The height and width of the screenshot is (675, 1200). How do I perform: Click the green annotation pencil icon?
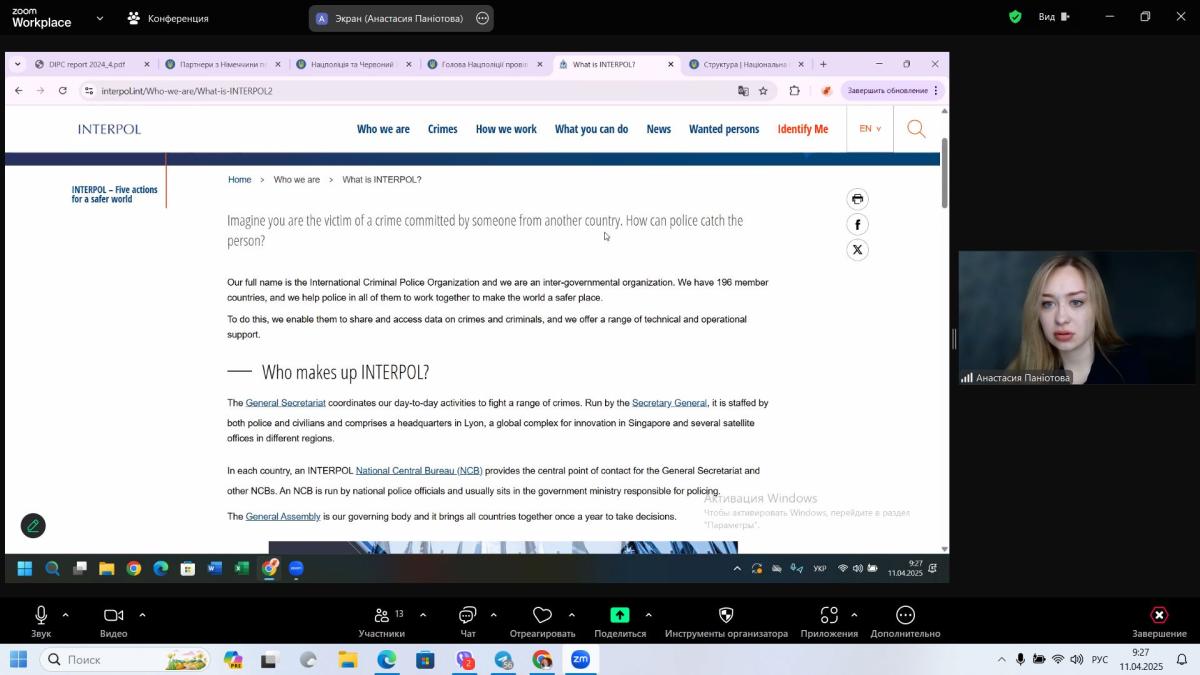(33, 525)
